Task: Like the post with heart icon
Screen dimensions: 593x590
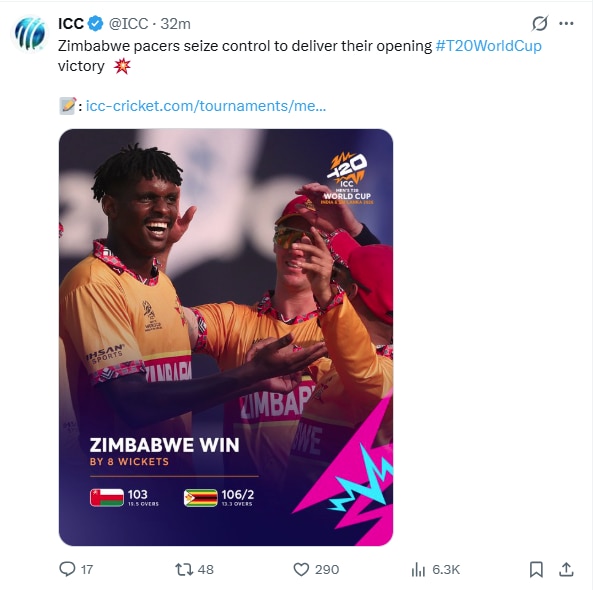Action: point(301,569)
